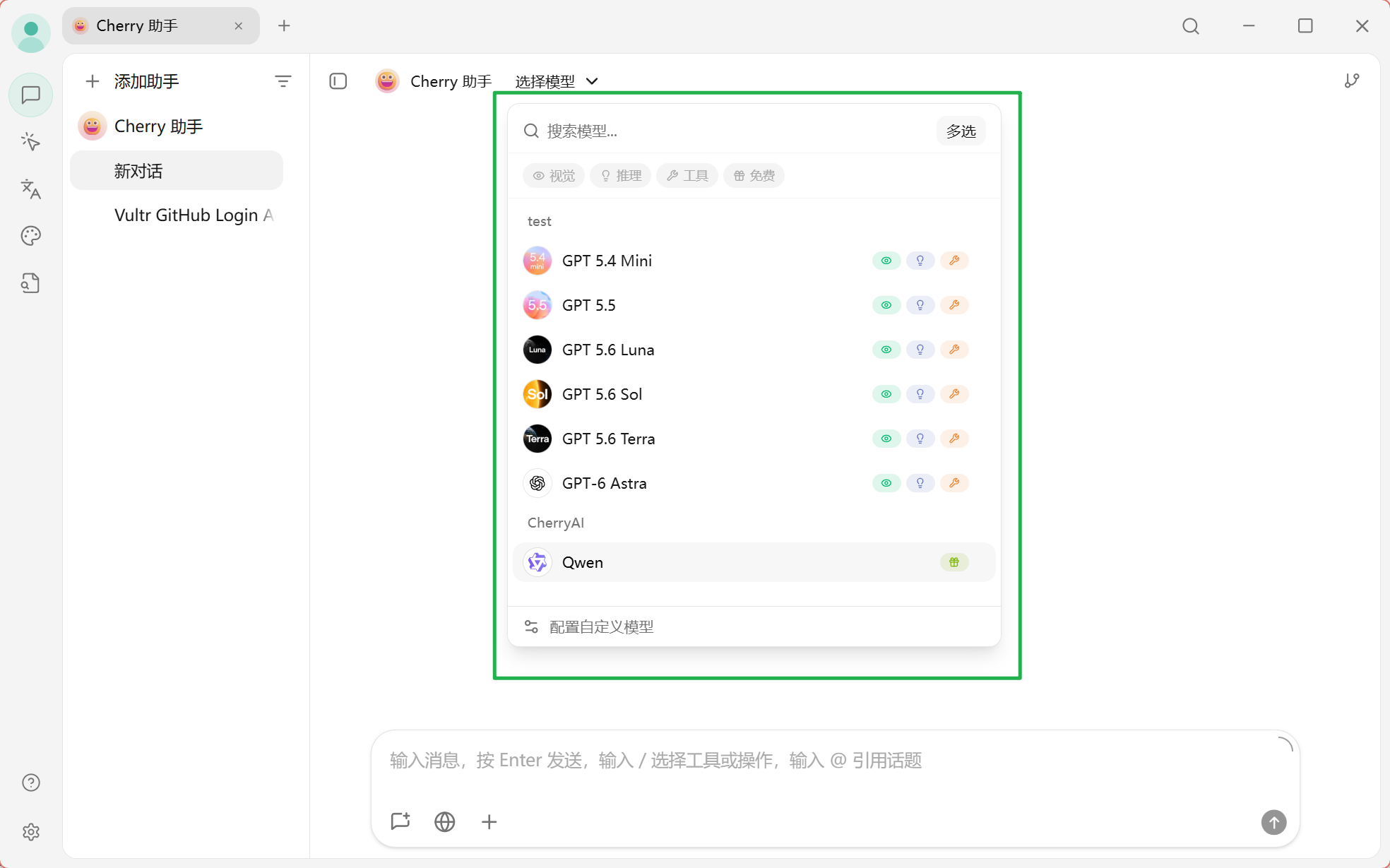Screen dimensions: 1390x868
Task: Open the help question mark icon
Action: pos(31,783)
